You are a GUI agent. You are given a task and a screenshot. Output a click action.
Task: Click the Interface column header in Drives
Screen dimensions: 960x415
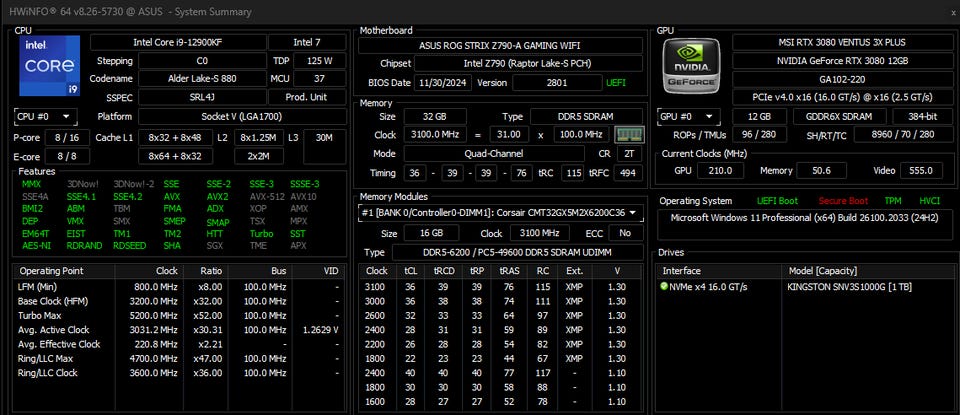coord(719,271)
